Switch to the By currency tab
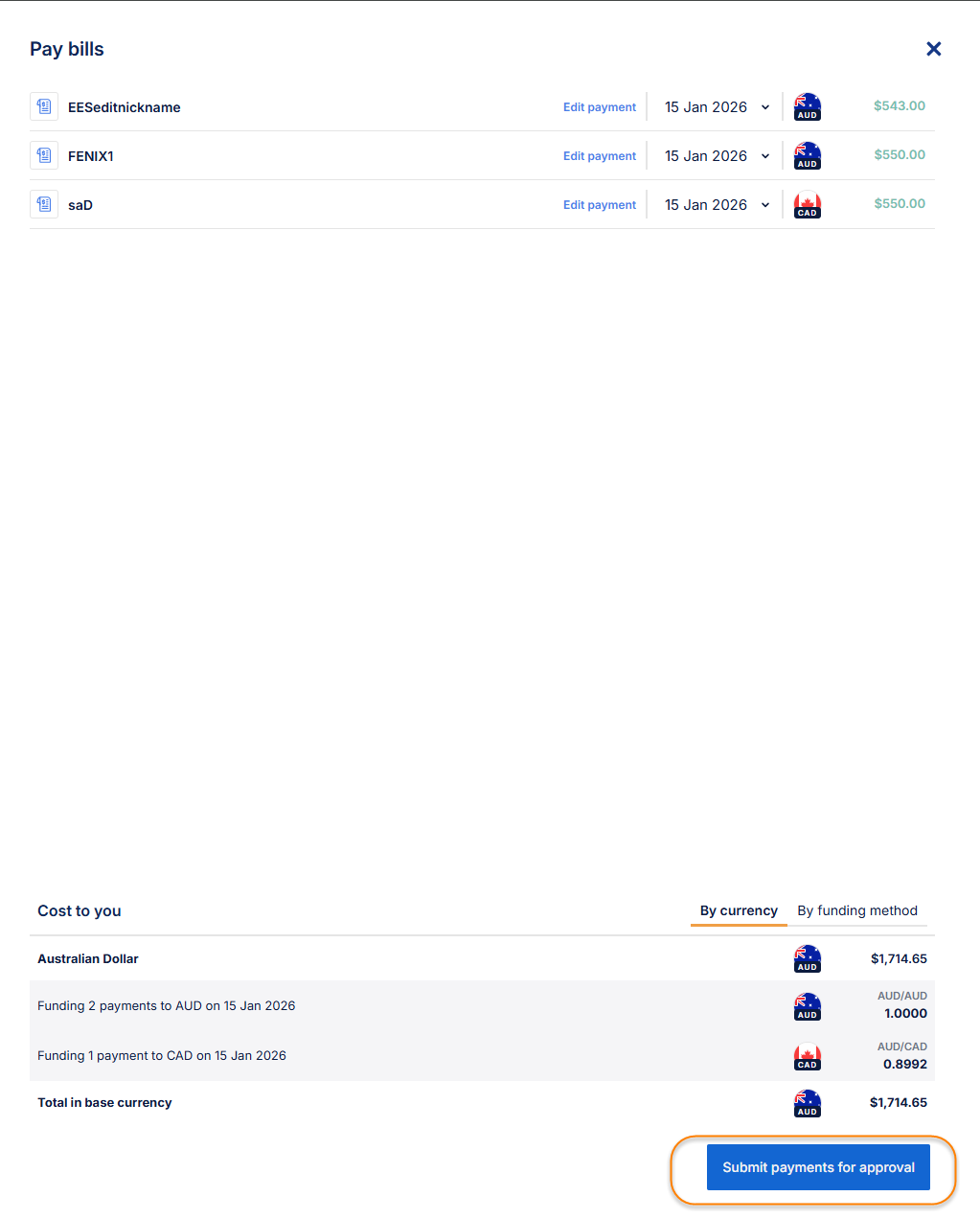980x1219 pixels. coord(739,910)
